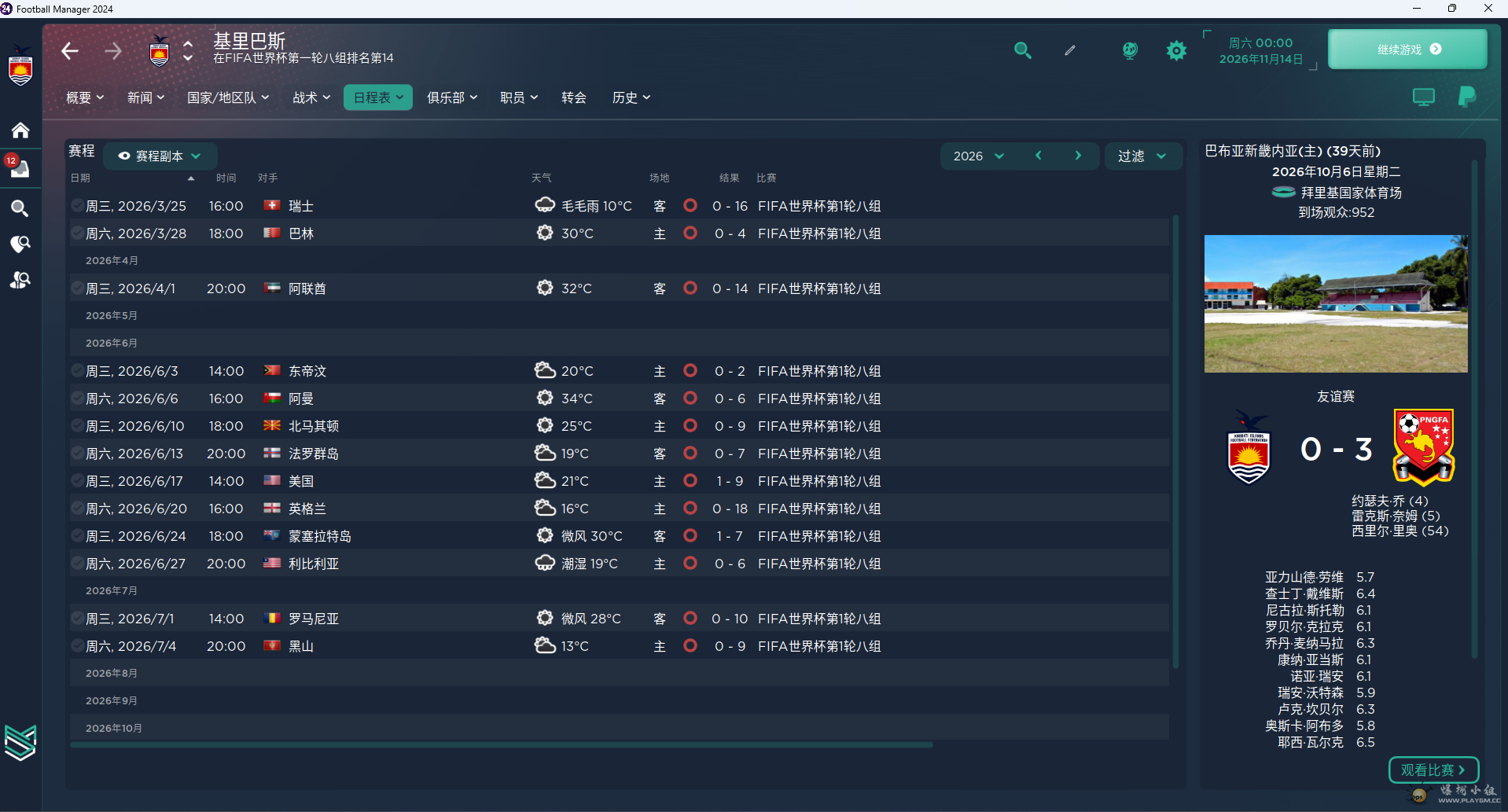Image resolution: width=1508 pixels, height=812 pixels.
Task: Open the 俱乐部 menu
Action: coord(452,97)
